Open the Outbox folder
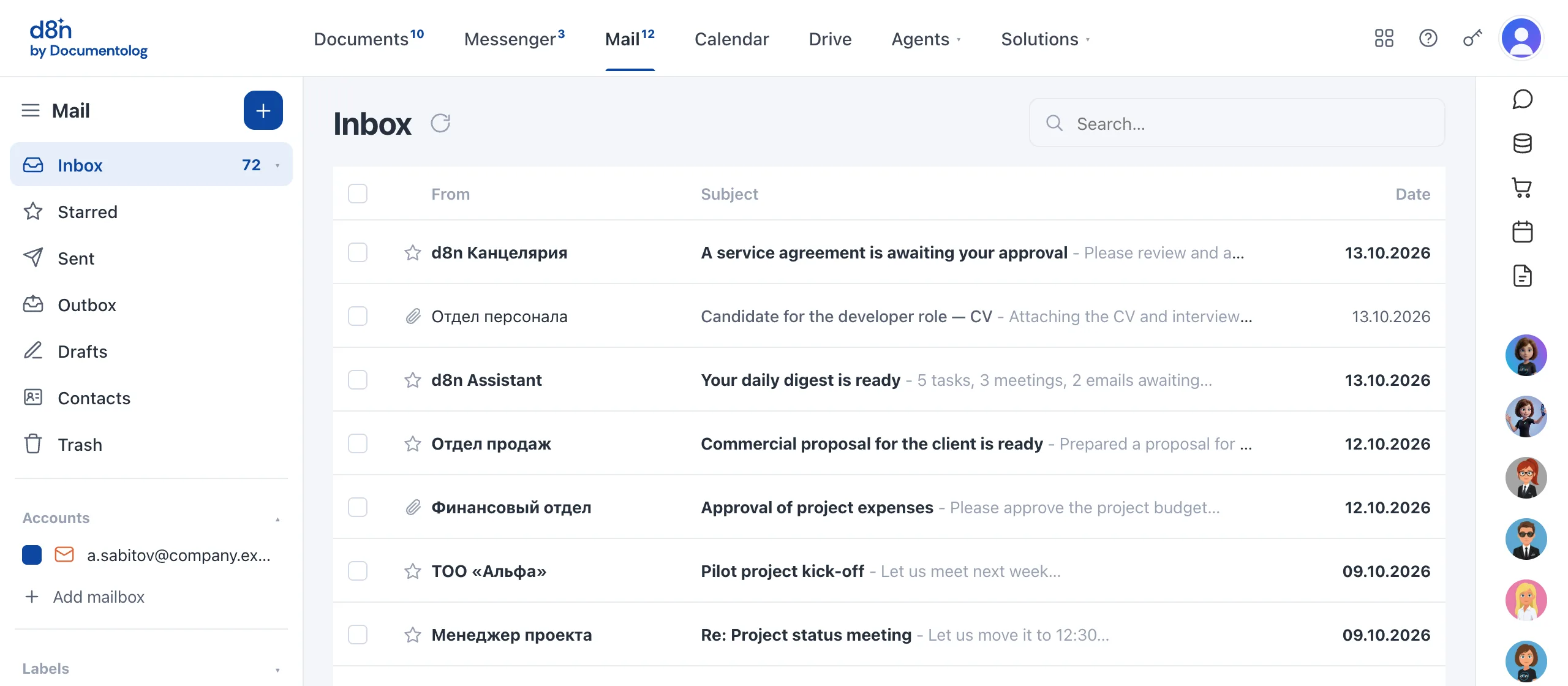 (151, 304)
